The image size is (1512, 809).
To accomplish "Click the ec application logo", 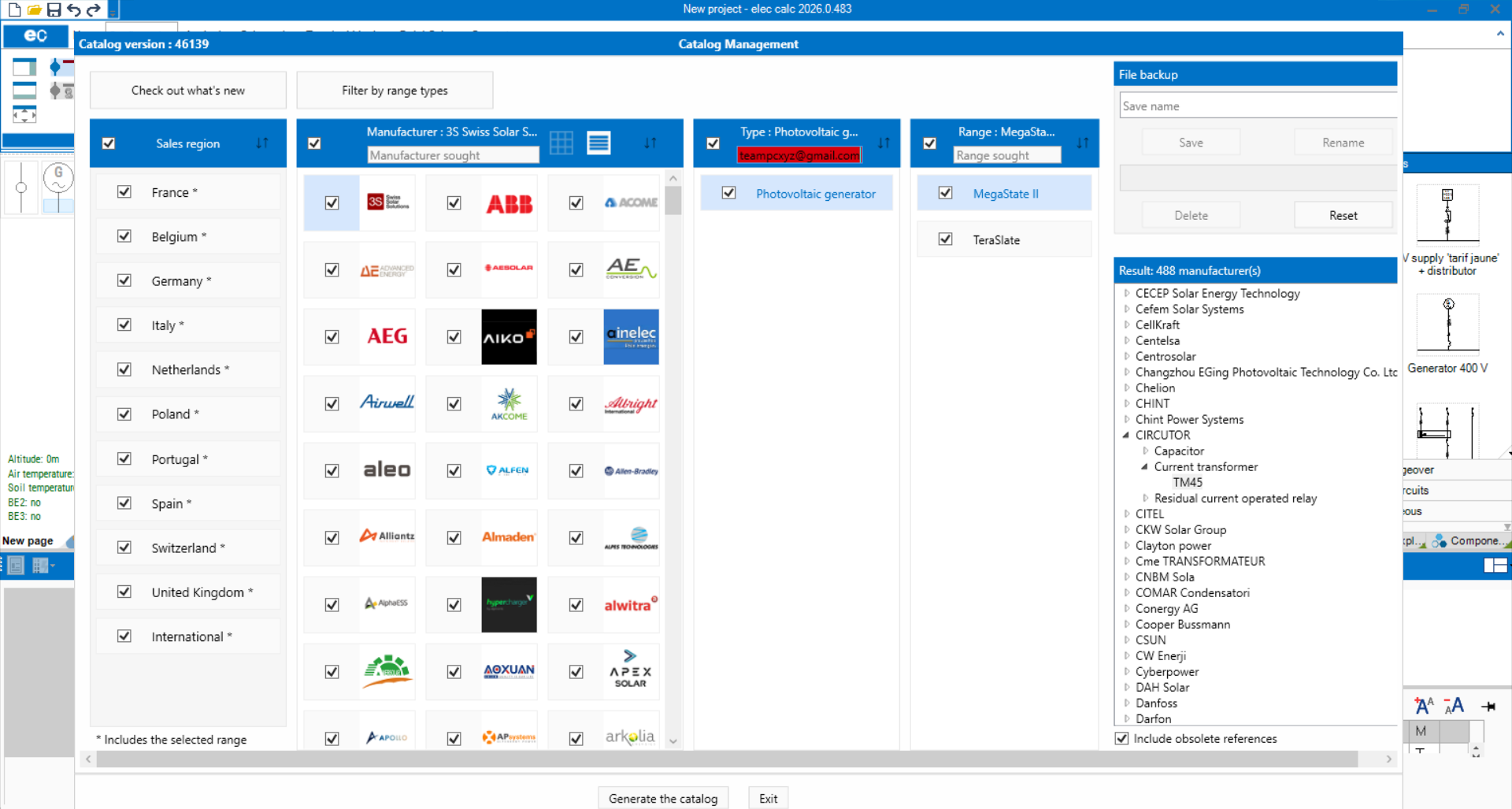I will click(36, 35).
